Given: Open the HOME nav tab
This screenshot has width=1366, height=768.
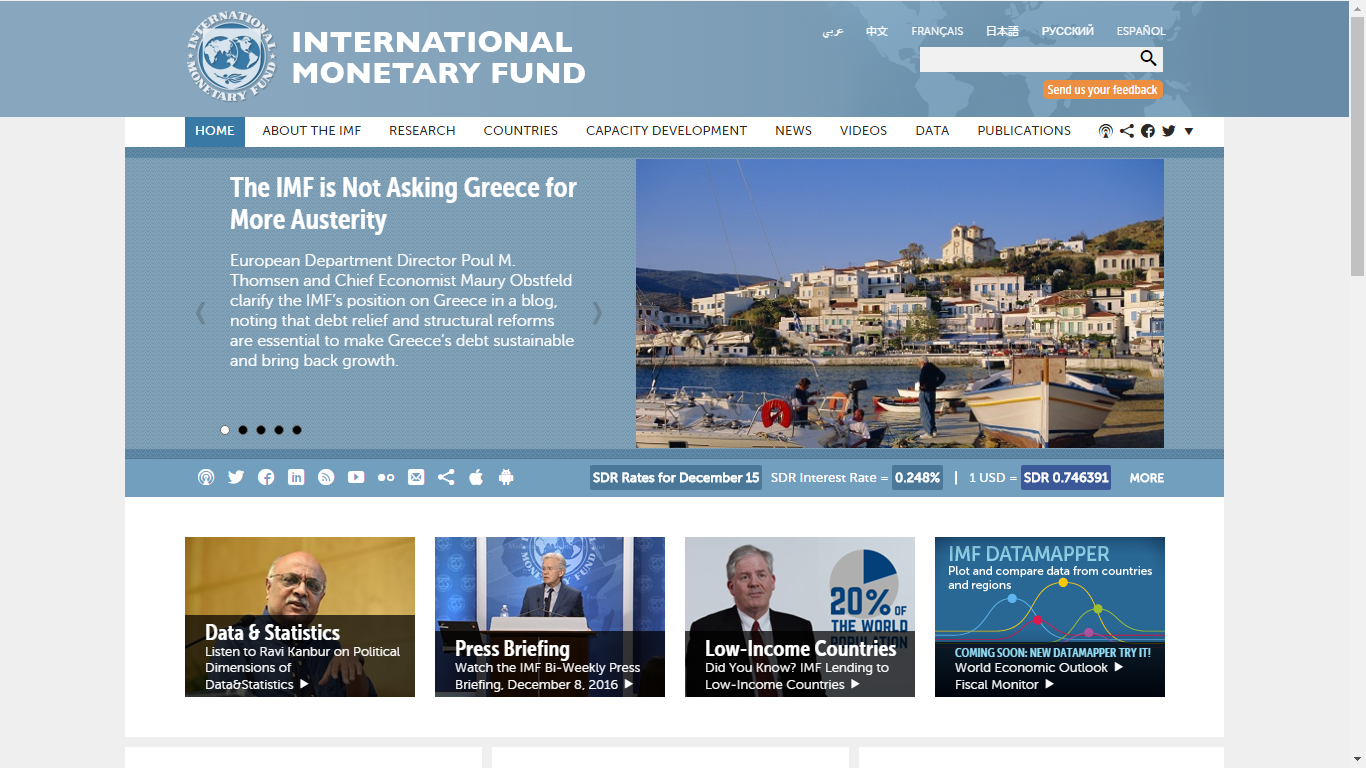Looking at the screenshot, I should tap(215, 131).
